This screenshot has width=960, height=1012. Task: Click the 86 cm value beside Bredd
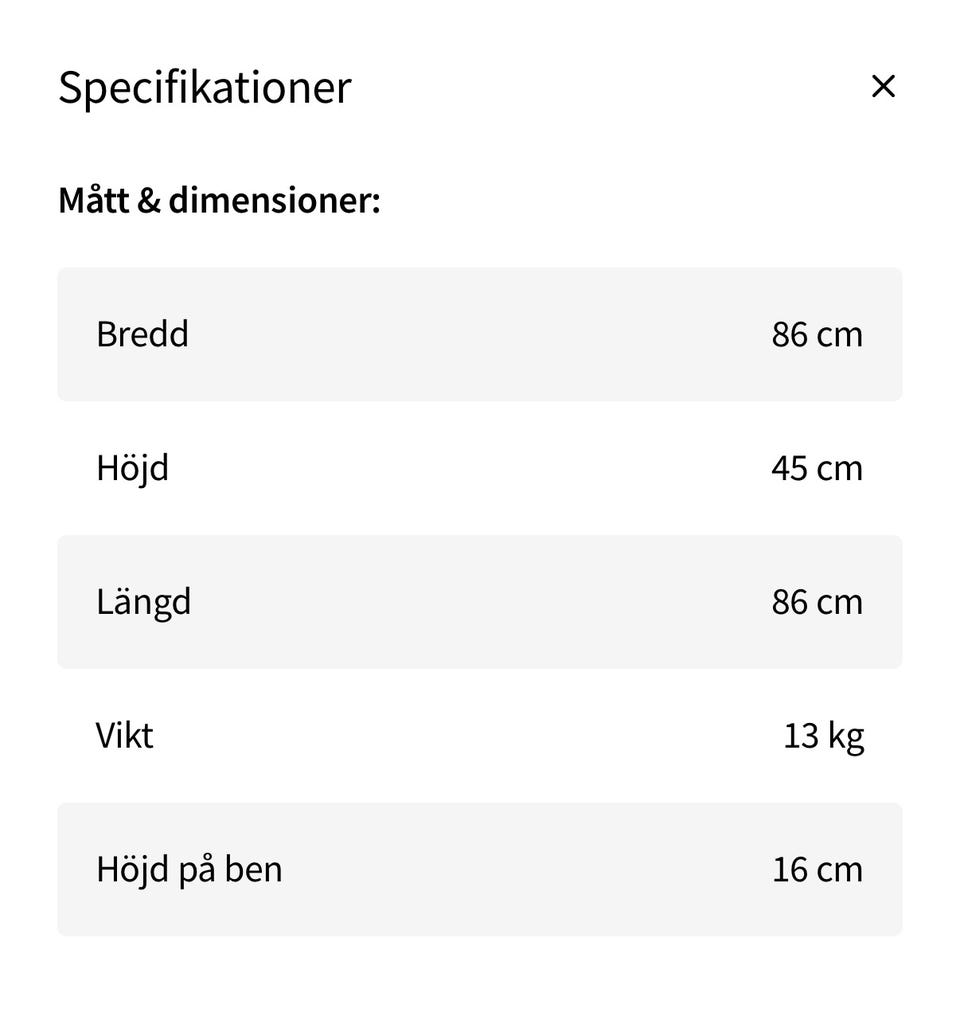point(816,334)
